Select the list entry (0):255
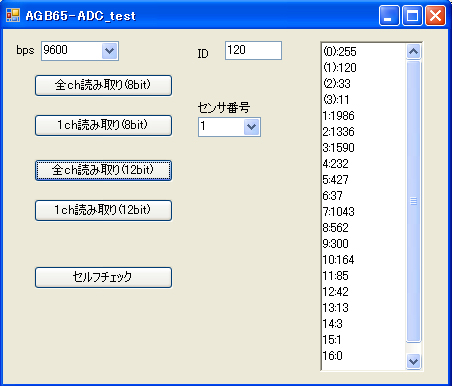Viewport: 452px width, 386px height. pyautogui.click(x=364, y=52)
